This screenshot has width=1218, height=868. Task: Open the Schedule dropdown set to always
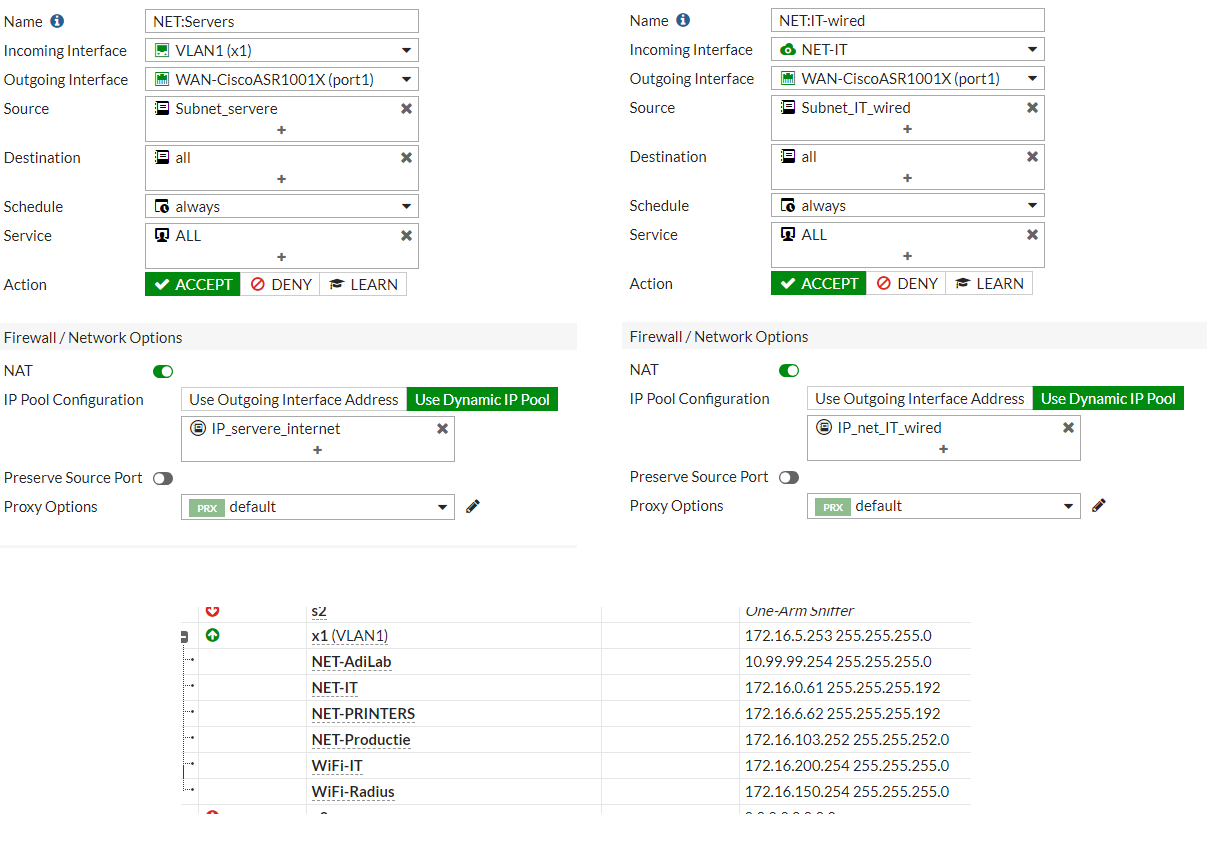[281, 205]
